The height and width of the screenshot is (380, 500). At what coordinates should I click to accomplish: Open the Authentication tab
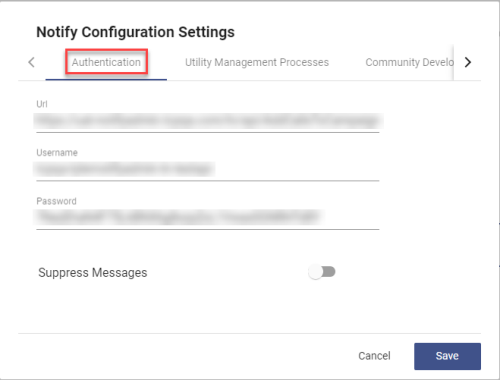[106, 62]
